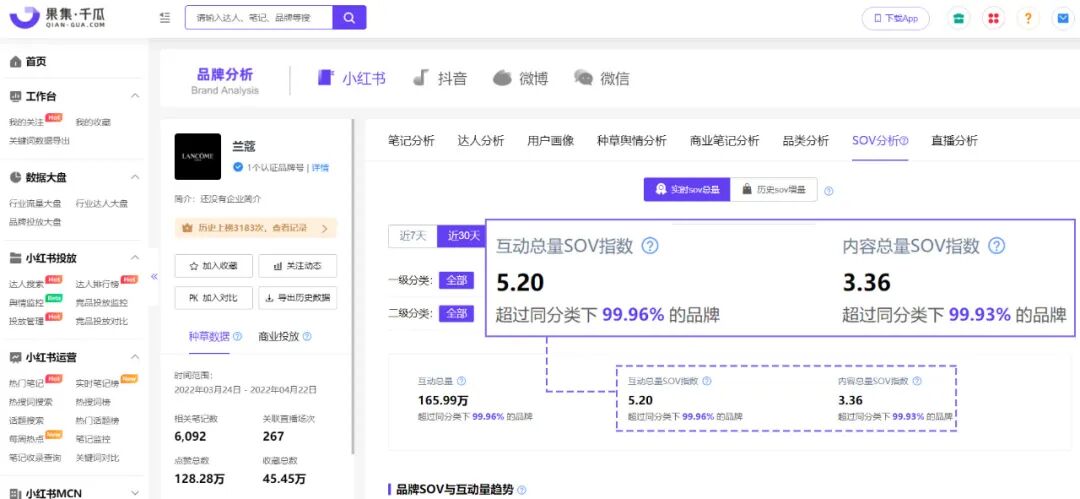This screenshot has height=499, width=1080.
Task: Collapse the sidebar with double-arrow handle
Action: (x=154, y=276)
